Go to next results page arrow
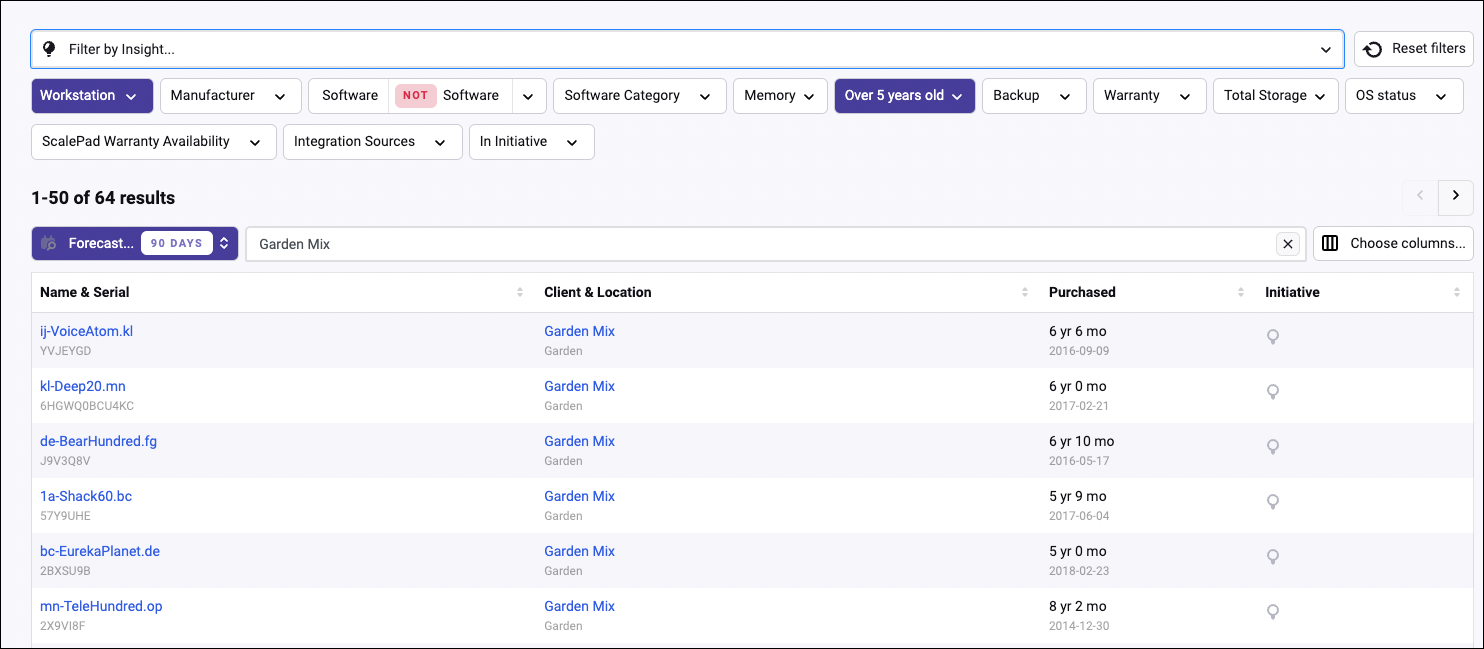The image size is (1484, 649). point(1455,196)
